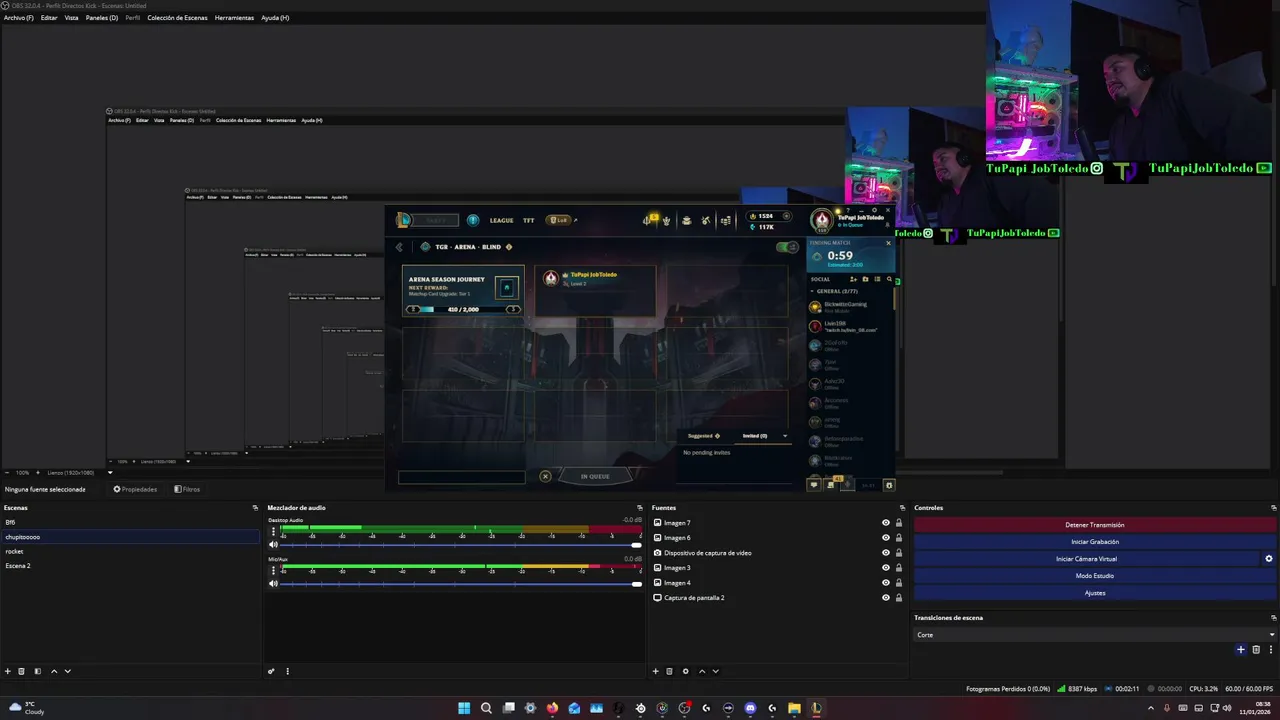Remove the selected scene with the trash icon
The height and width of the screenshot is (720, 1280).
[21, 671]
